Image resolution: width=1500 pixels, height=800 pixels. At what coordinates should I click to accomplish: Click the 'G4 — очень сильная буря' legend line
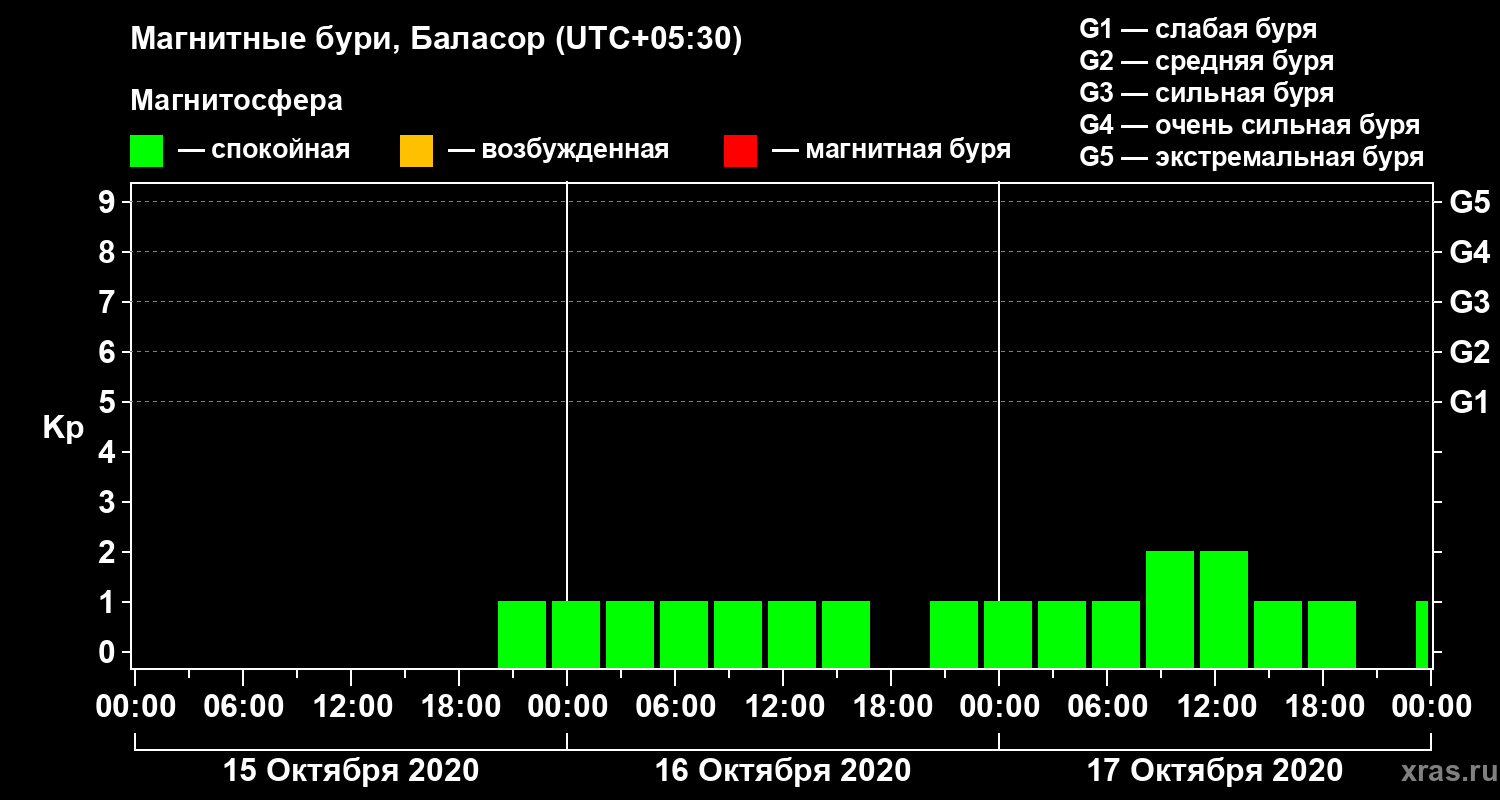[x=1249, y=125]
